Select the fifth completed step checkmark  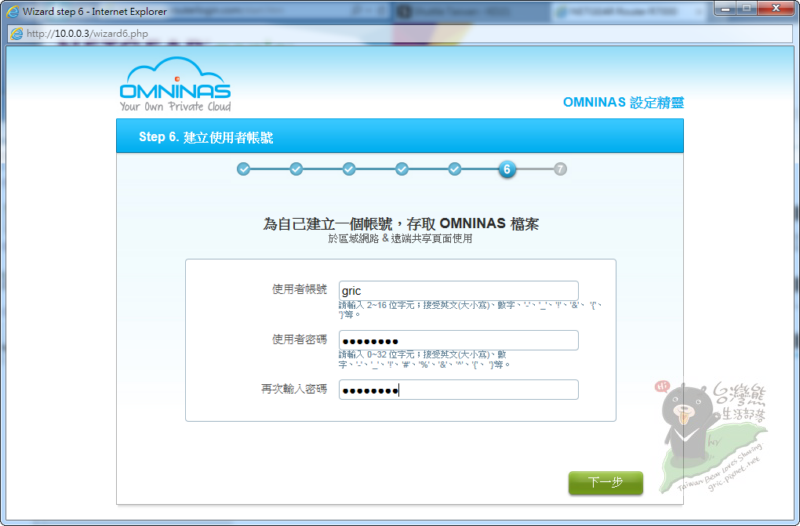[x=455, y=169]
